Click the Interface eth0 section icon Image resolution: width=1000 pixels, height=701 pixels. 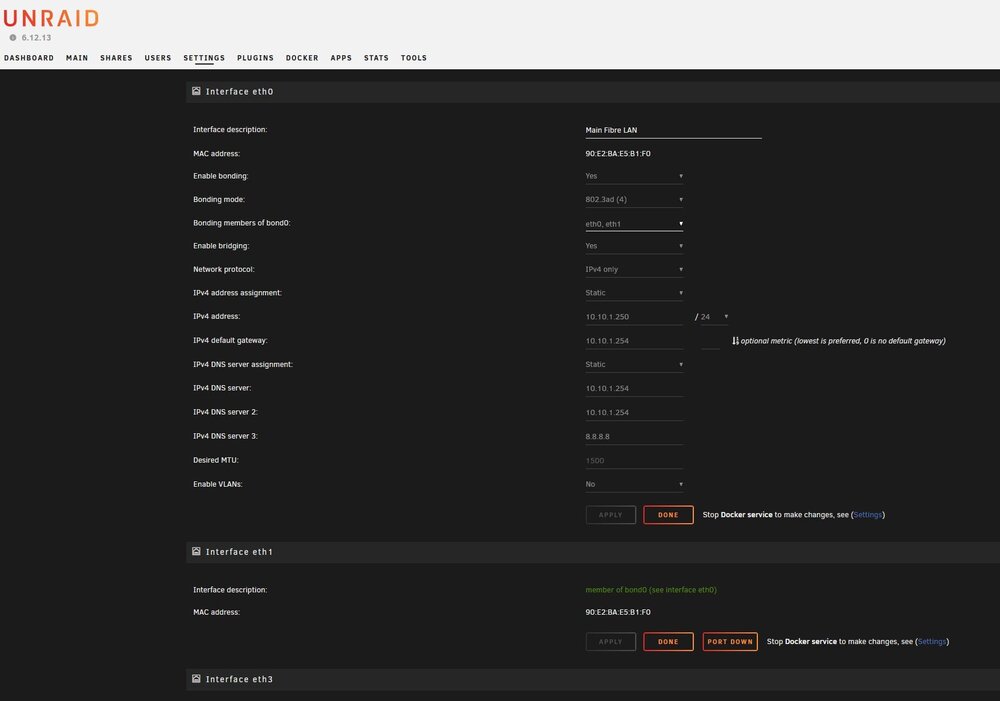196,91
